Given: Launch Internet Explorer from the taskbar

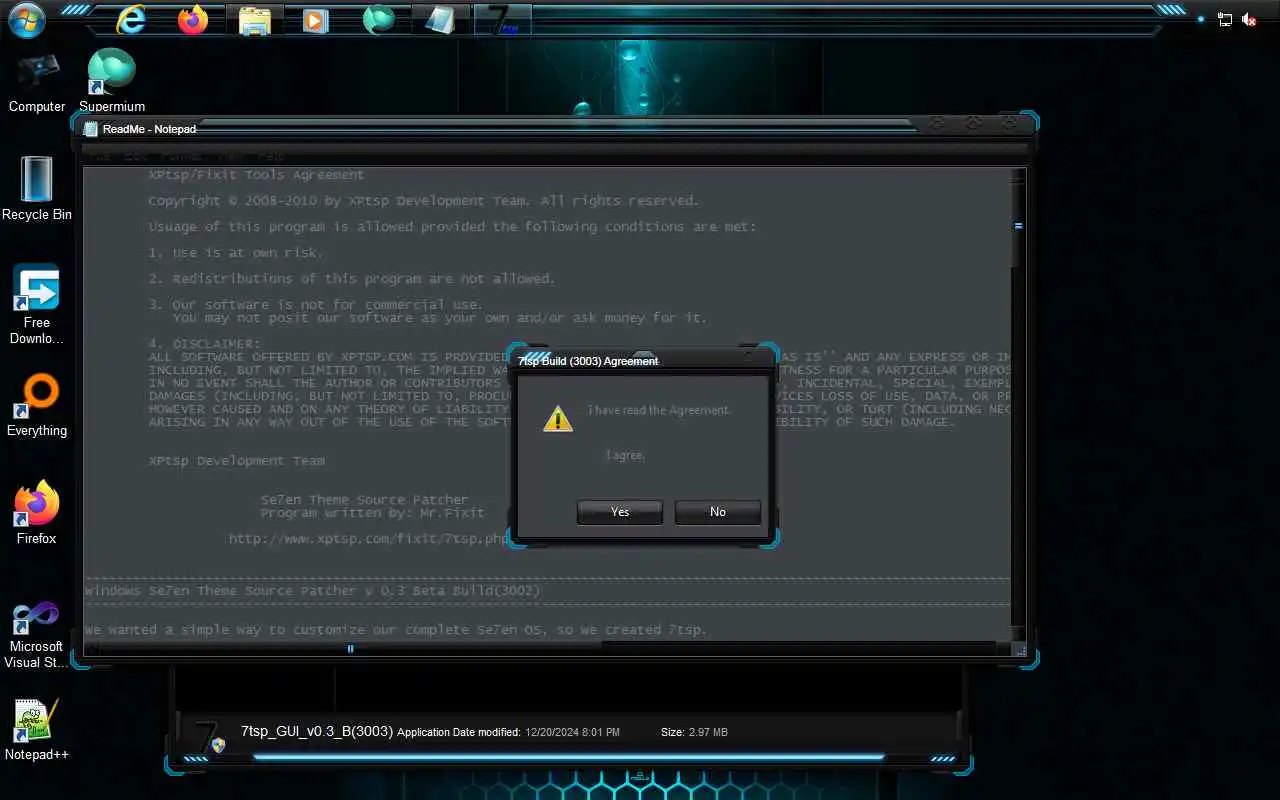Looking at the screenshot, I should pyautogui.click(x=131, y=19).
